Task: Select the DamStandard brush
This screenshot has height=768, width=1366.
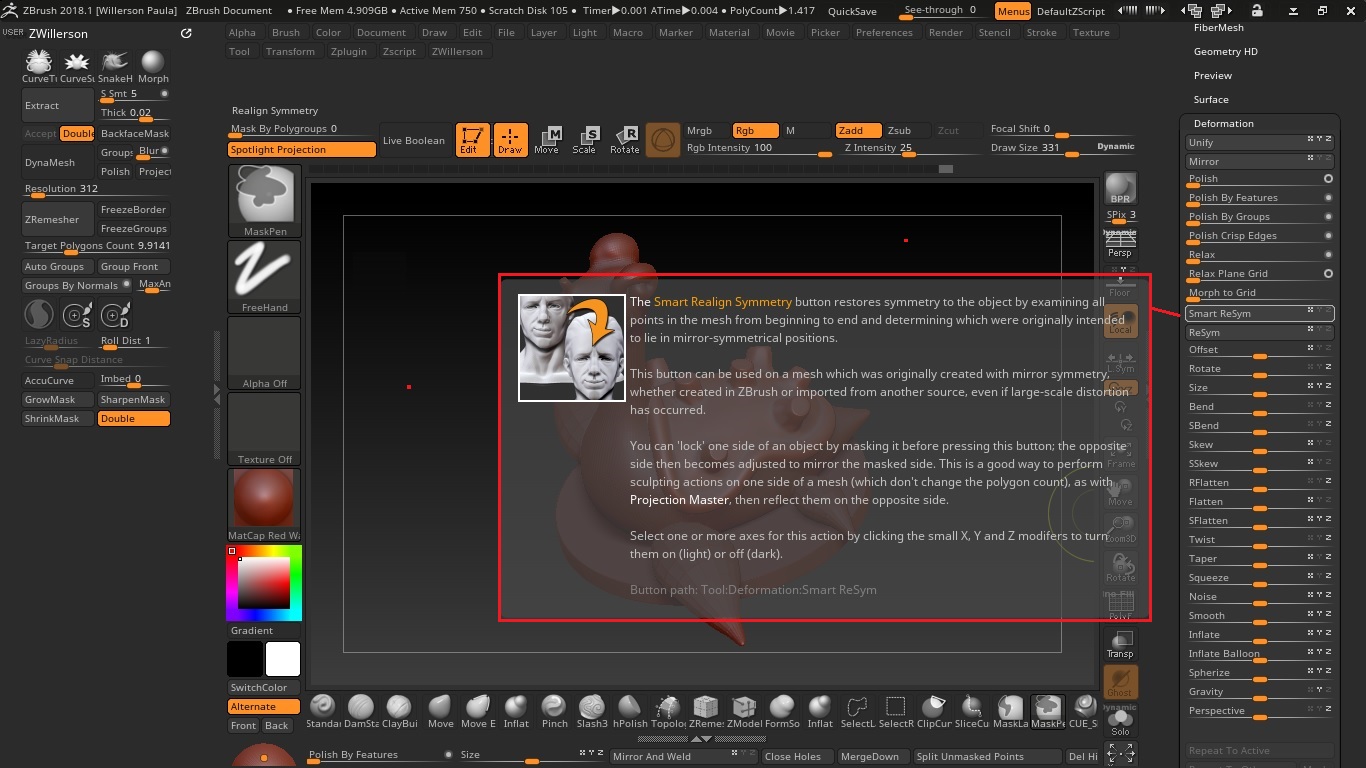Action: pos(361,710)
